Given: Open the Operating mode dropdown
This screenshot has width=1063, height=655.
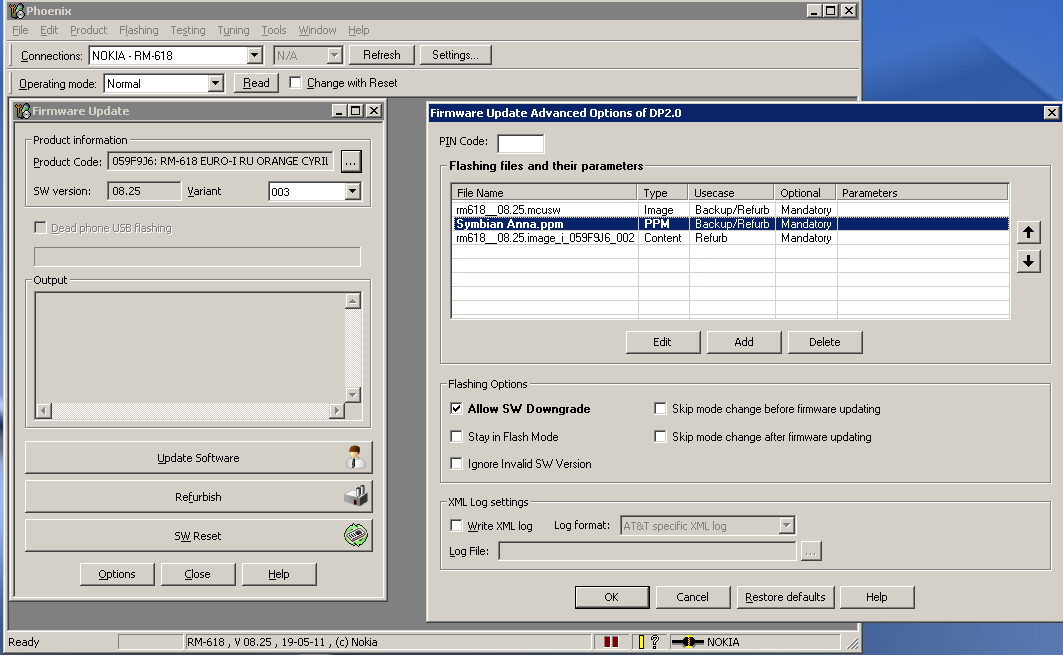Looking at the screenshot, I should [215, 83].
